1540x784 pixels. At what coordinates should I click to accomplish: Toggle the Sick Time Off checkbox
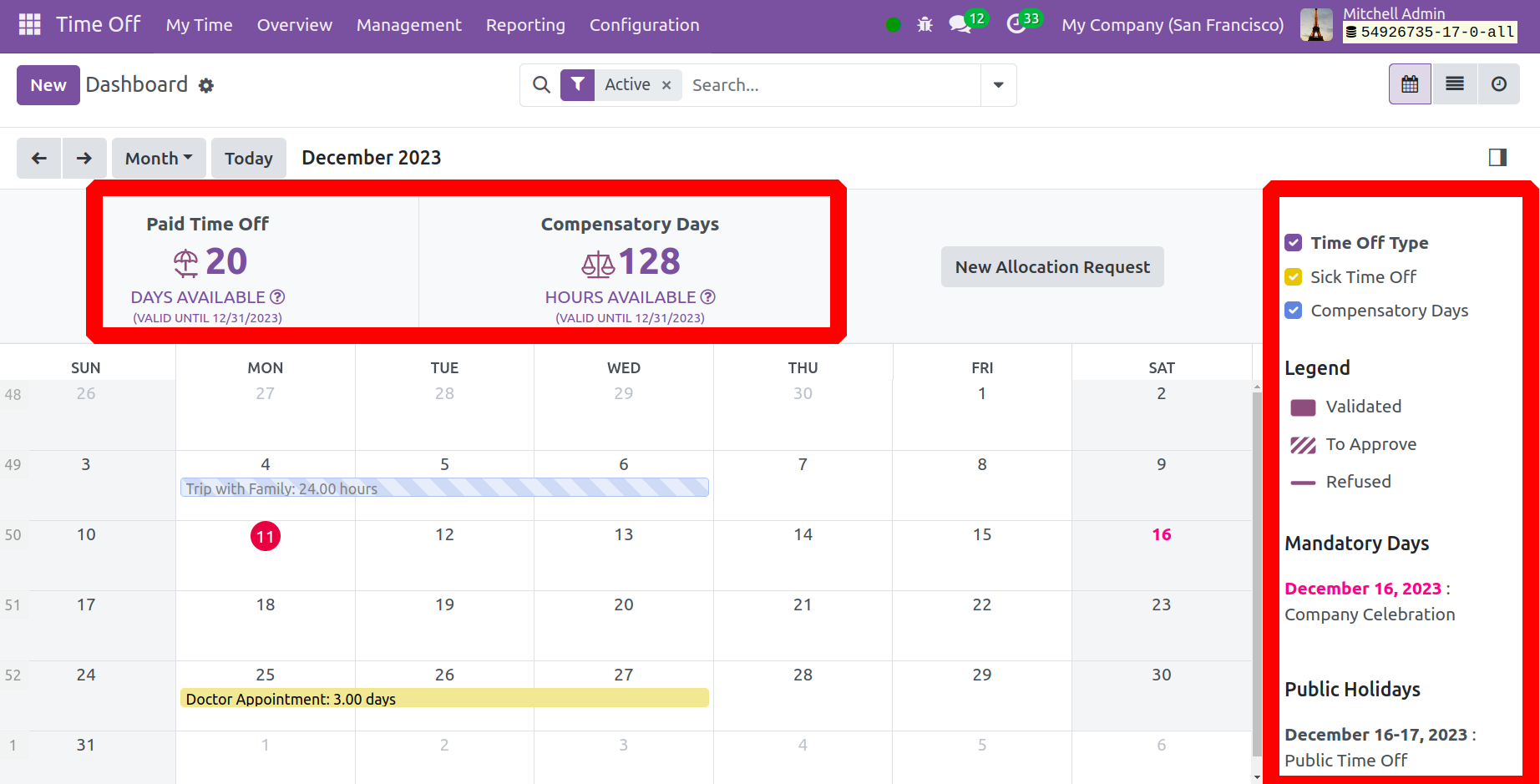tap(1294, 277)
